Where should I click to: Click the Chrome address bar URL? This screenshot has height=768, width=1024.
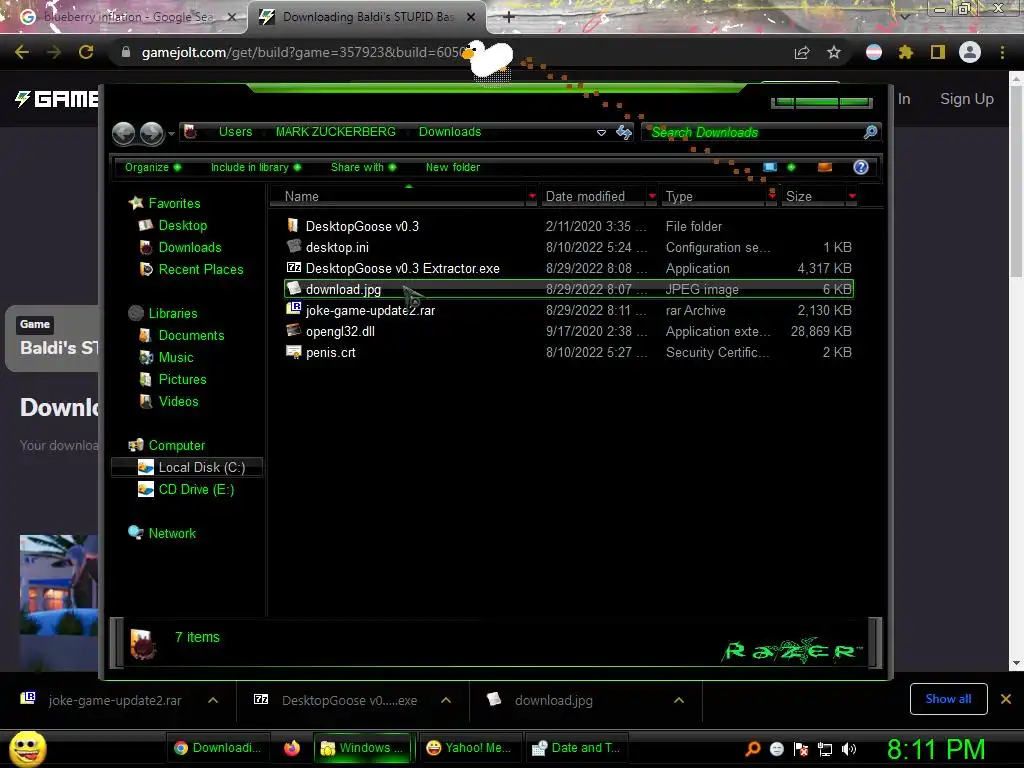point(304,52)
